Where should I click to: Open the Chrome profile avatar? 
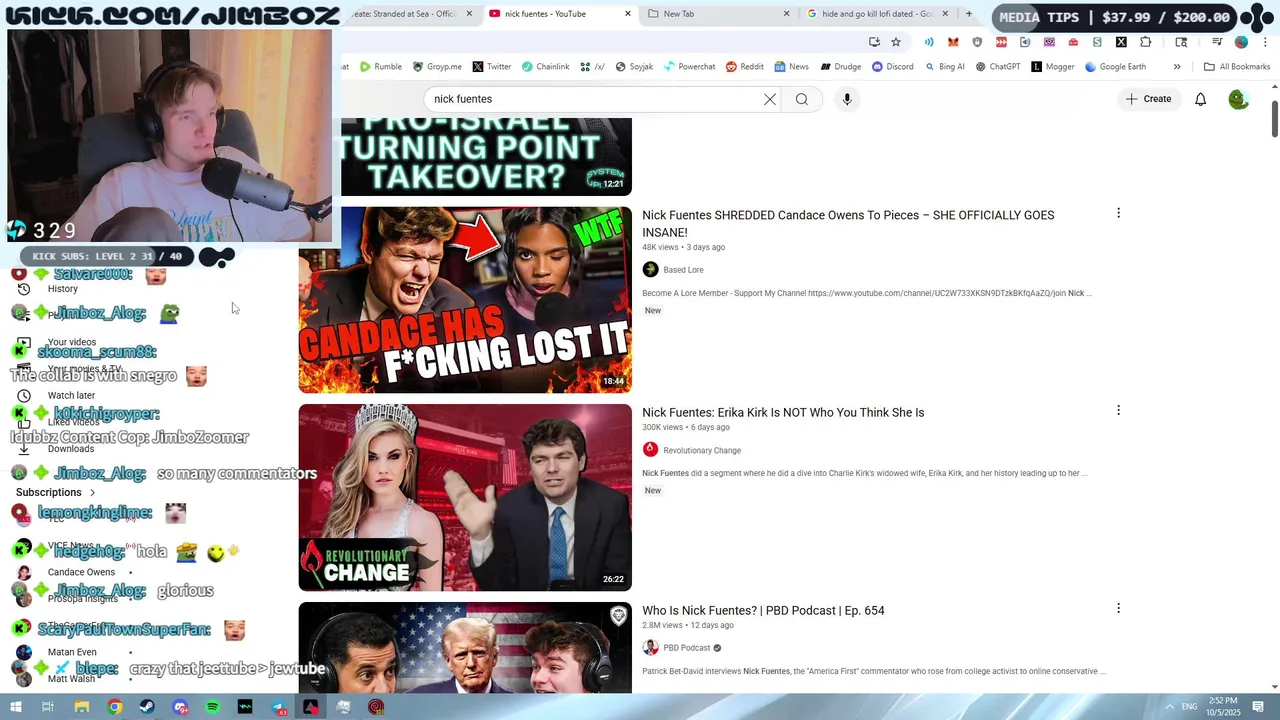click(x=1241, y=42)
